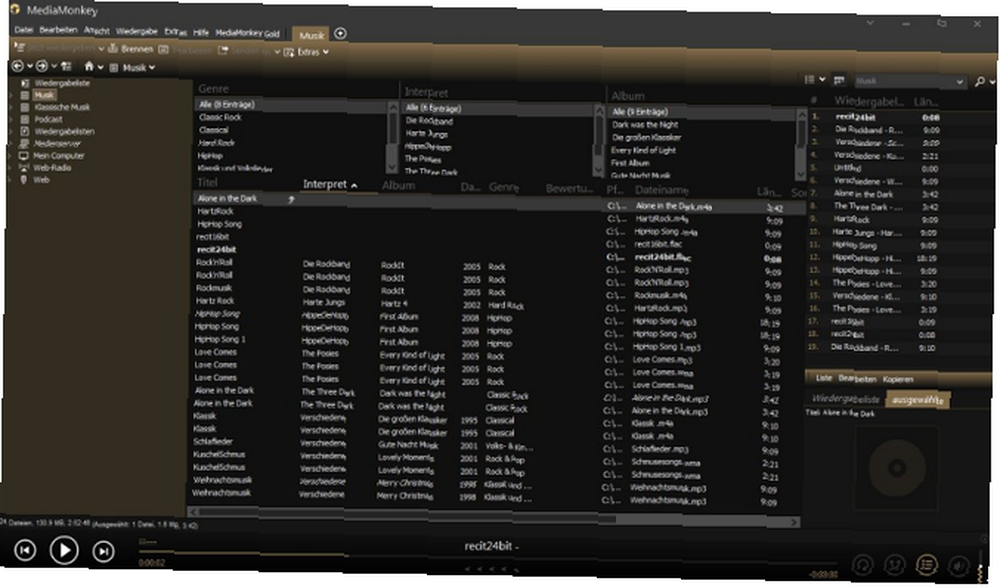
Task: Open the home icon dropdown arrow
Action: 100,67
